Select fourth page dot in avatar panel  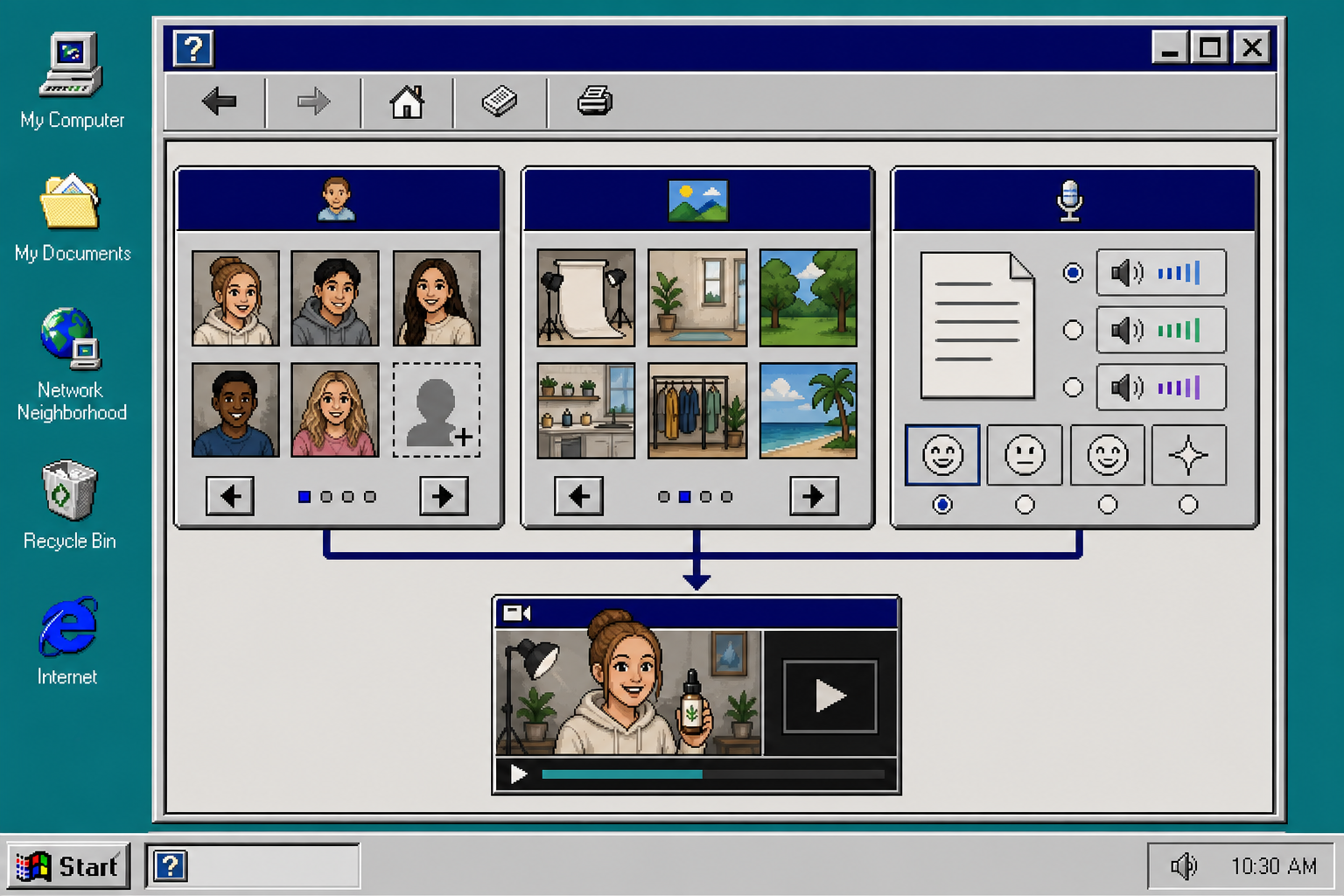pyautogui.click(x=370, y=497)
